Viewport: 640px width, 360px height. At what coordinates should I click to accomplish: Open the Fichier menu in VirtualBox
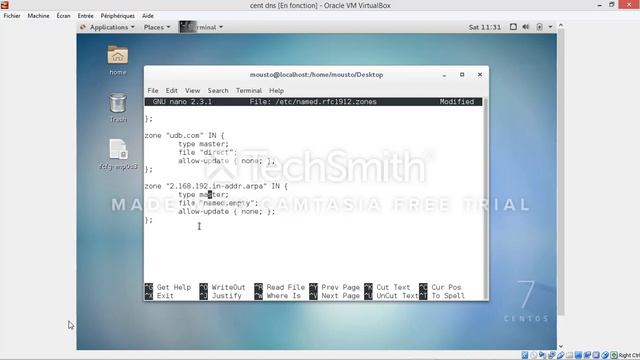(x=12, y=16)
